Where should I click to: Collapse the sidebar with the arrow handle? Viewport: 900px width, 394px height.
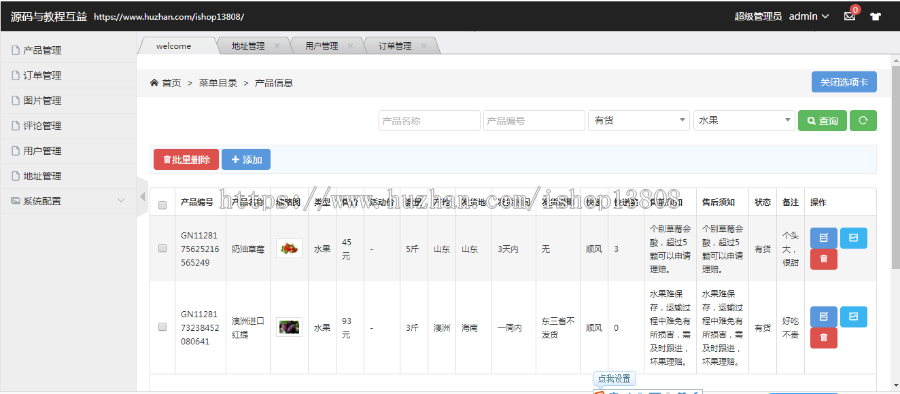pyautogui.click(x=142, y=197)
